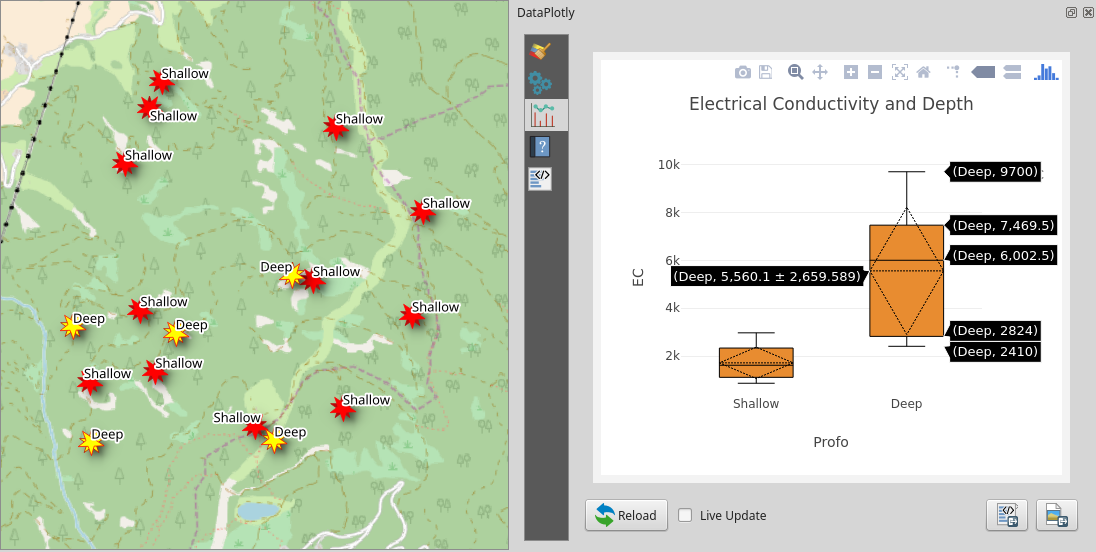1096x552 pixels.
Task: Select the Zoom magnifier tool in plot toolbar
Action: (796, 72)
